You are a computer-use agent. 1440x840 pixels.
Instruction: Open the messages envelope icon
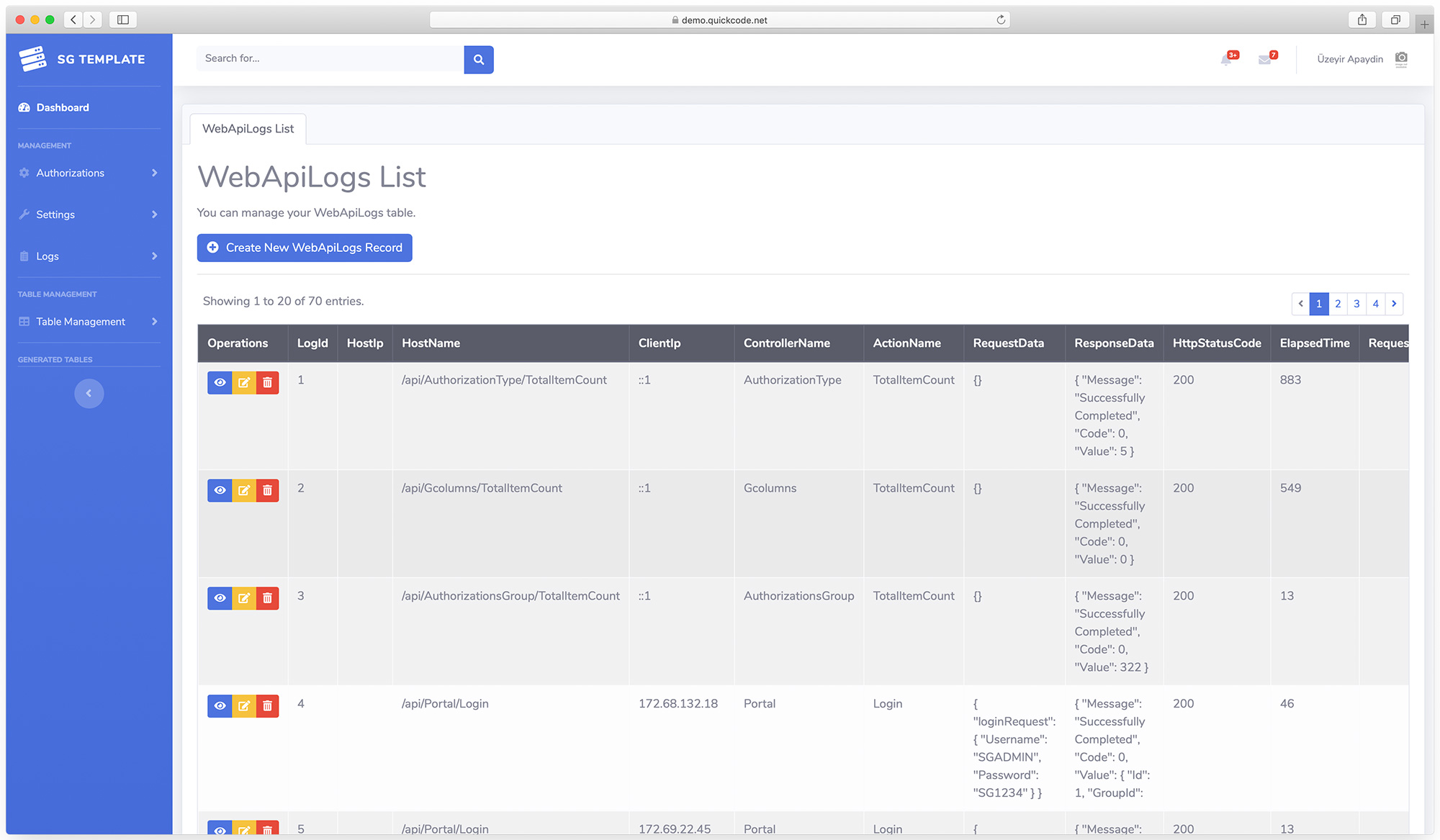tap(1264, 60)
